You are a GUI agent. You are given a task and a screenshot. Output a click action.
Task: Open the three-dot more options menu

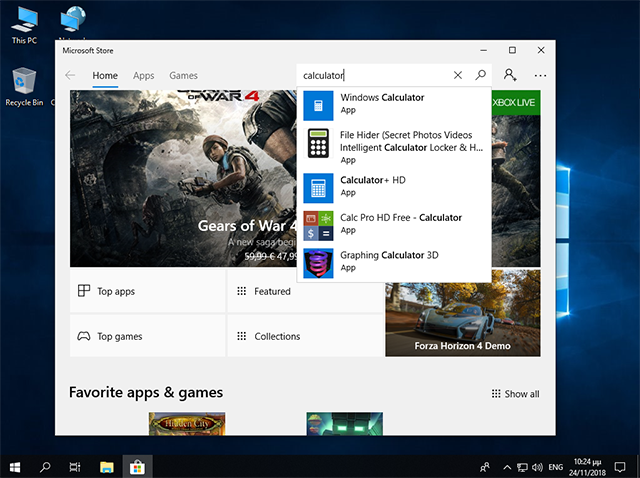[x=540, y=75]
